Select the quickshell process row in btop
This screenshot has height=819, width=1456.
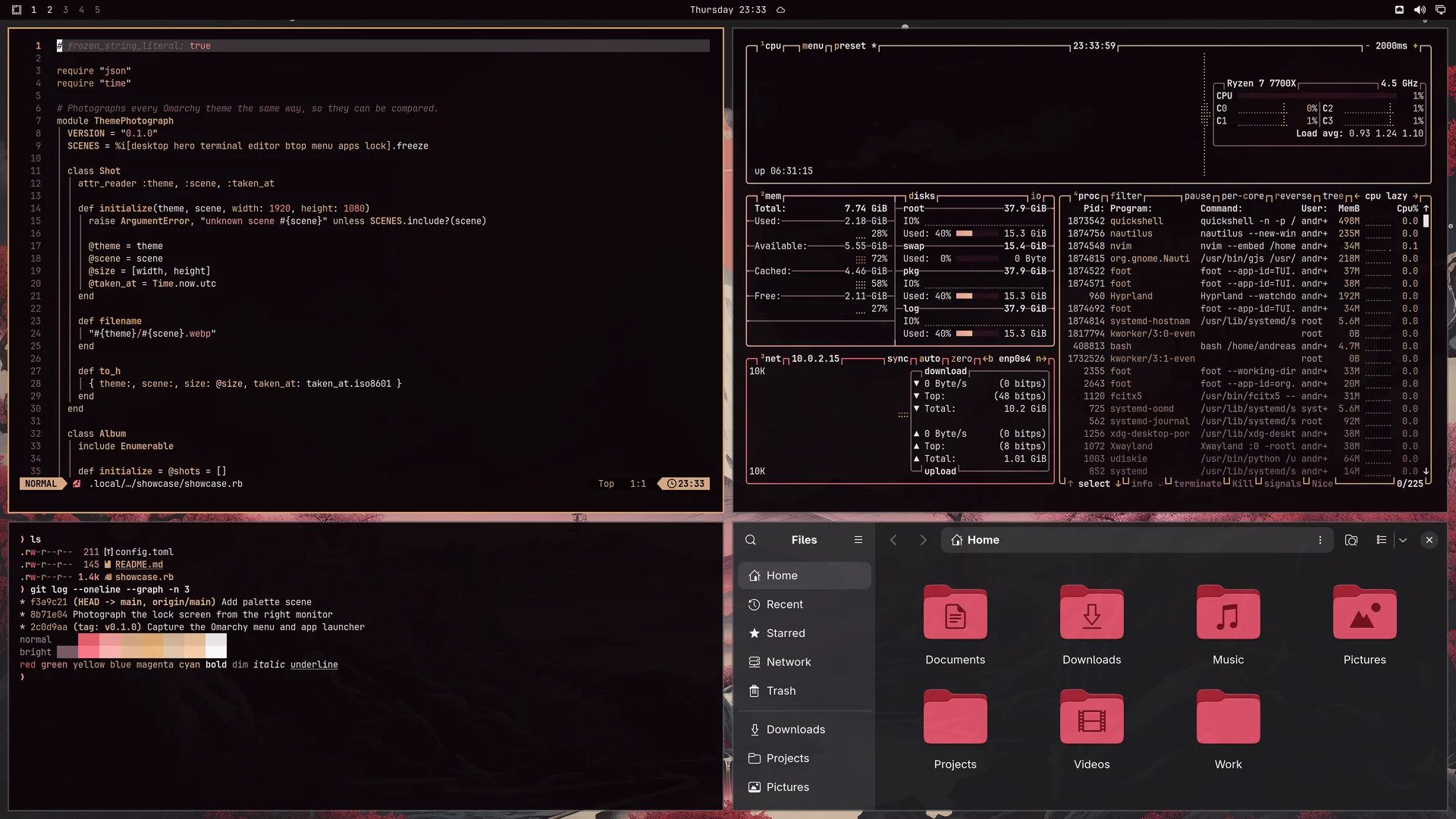tap(1242, 221)
